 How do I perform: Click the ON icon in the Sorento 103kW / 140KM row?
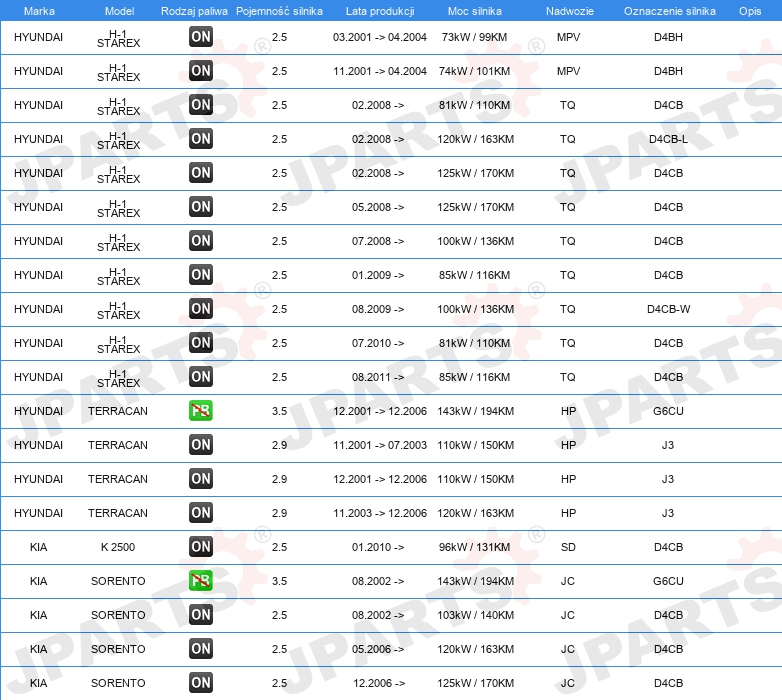click(201, 615)
